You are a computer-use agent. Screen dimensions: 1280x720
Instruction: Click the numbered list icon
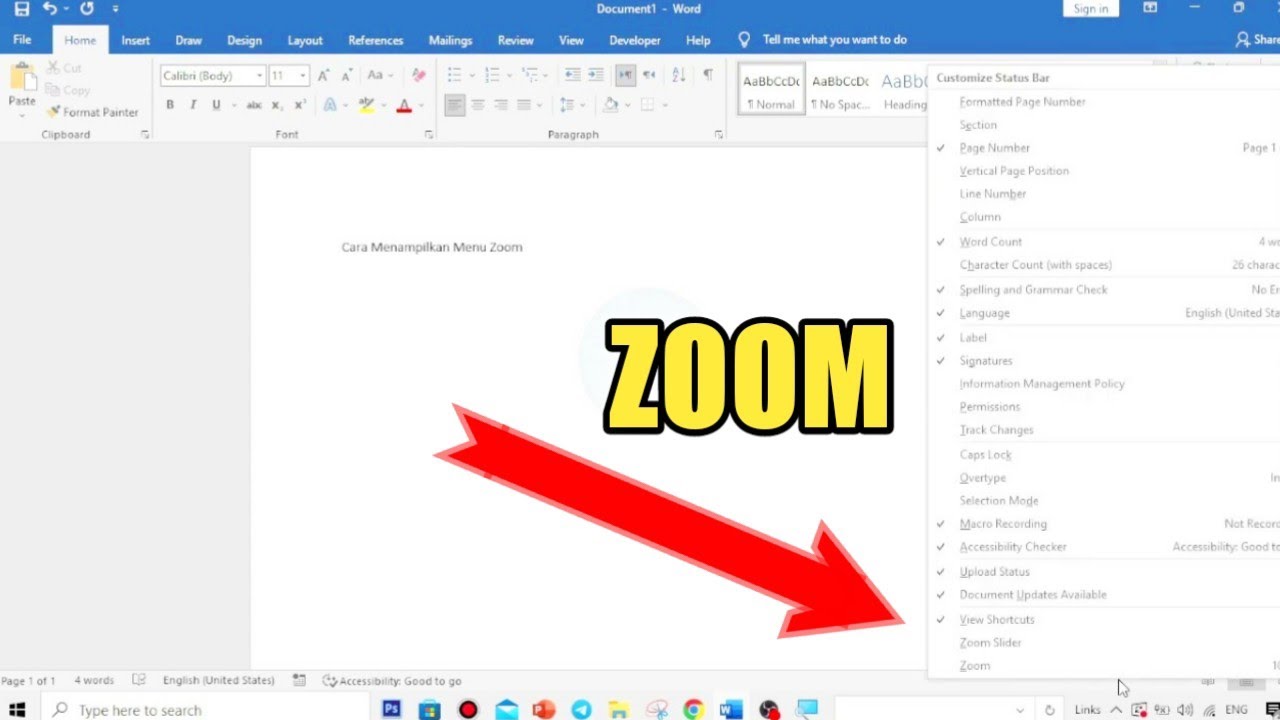click(491, 76)
